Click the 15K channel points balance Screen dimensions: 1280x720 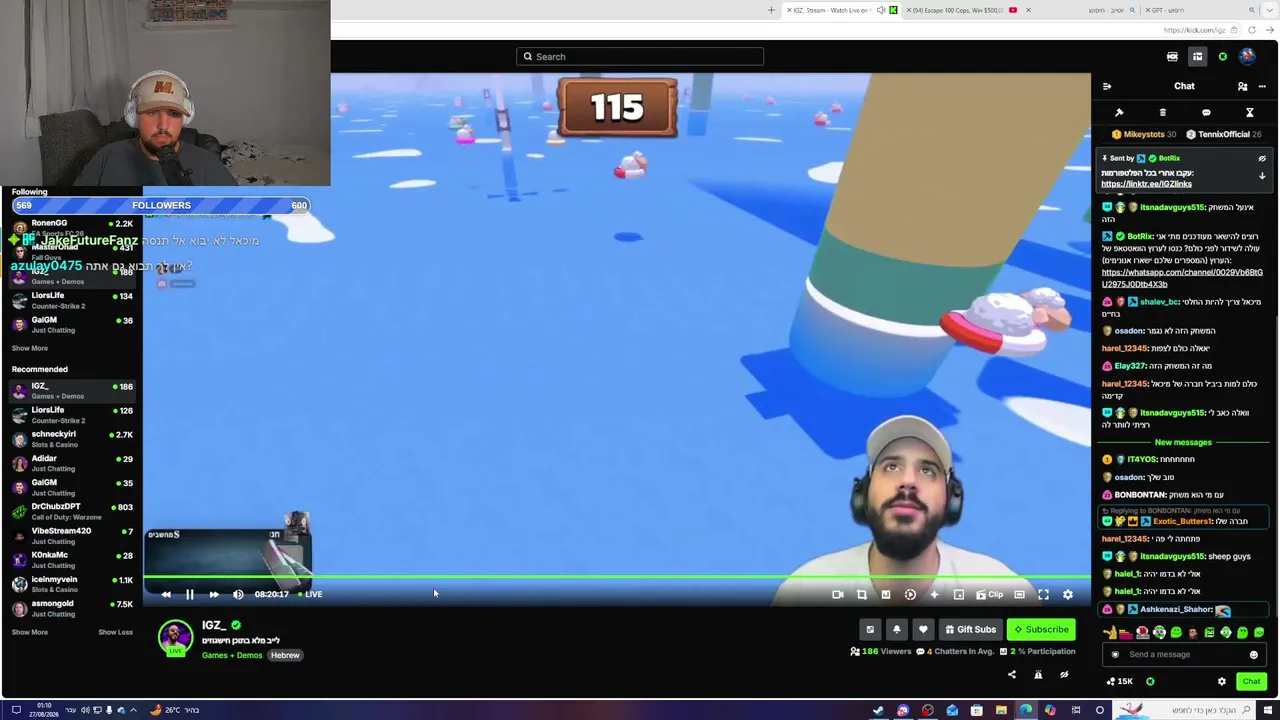tap(1120, 681)
